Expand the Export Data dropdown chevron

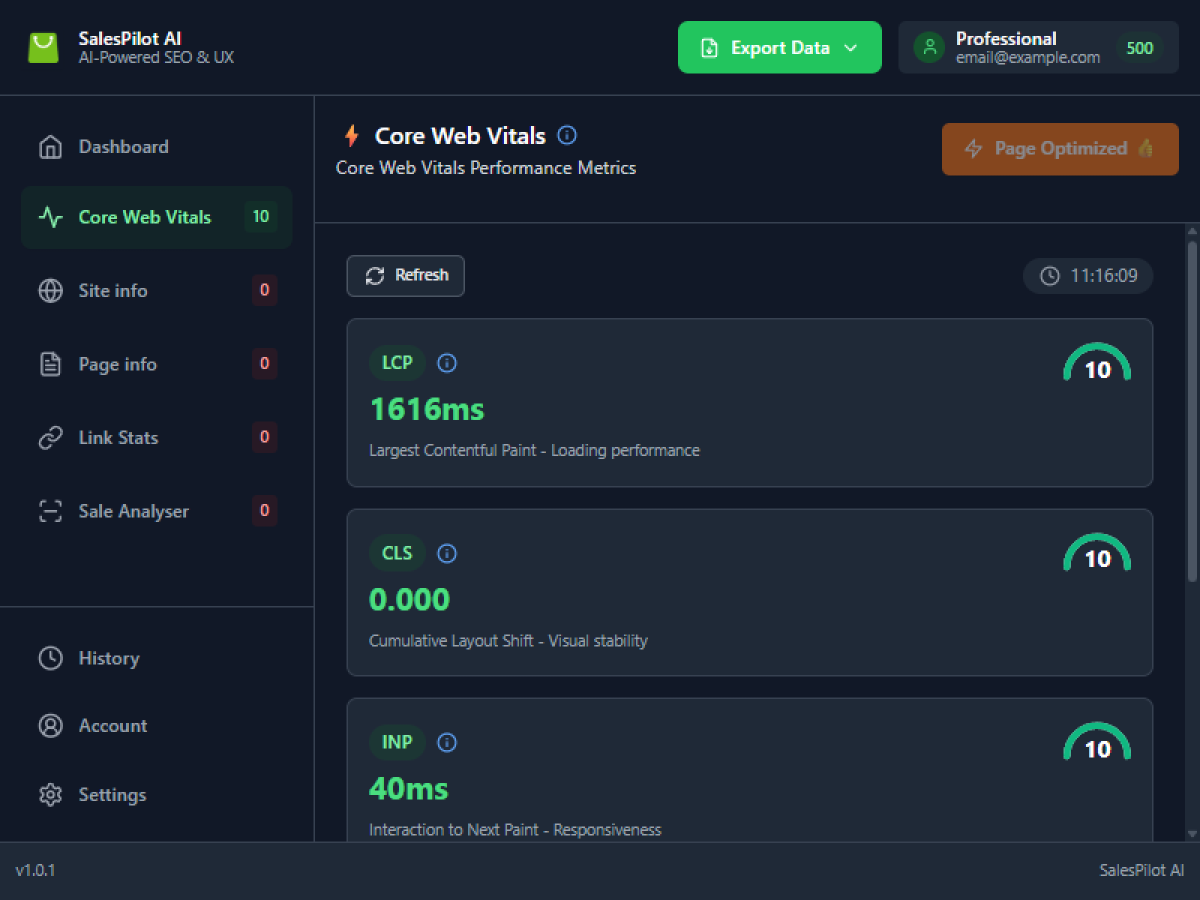coord(851,48)
